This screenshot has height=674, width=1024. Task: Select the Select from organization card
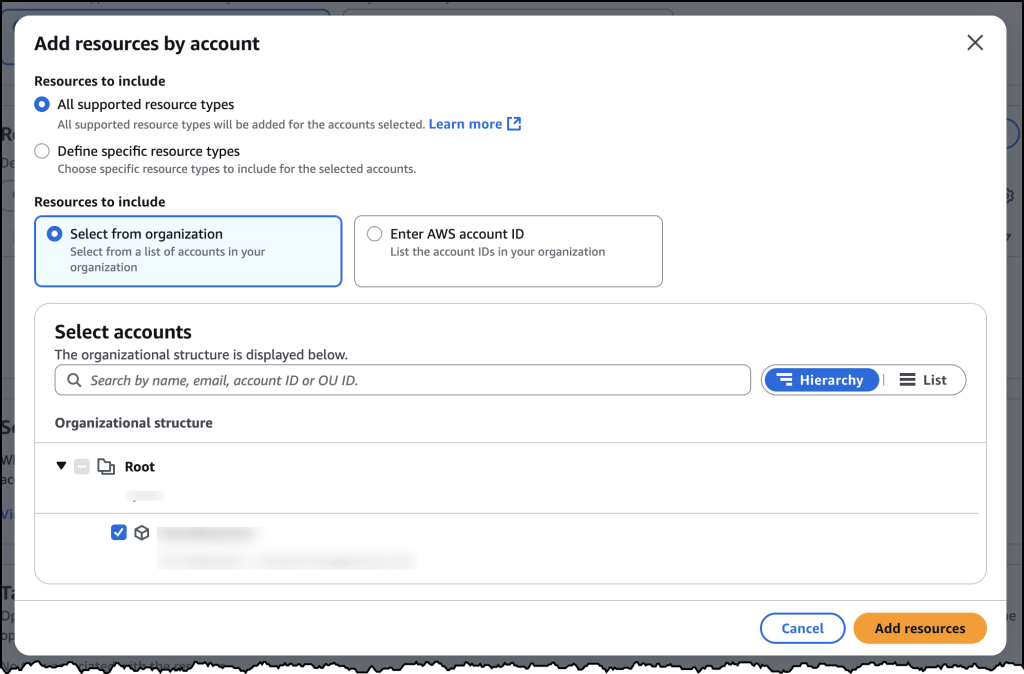[x=188, y=251]
